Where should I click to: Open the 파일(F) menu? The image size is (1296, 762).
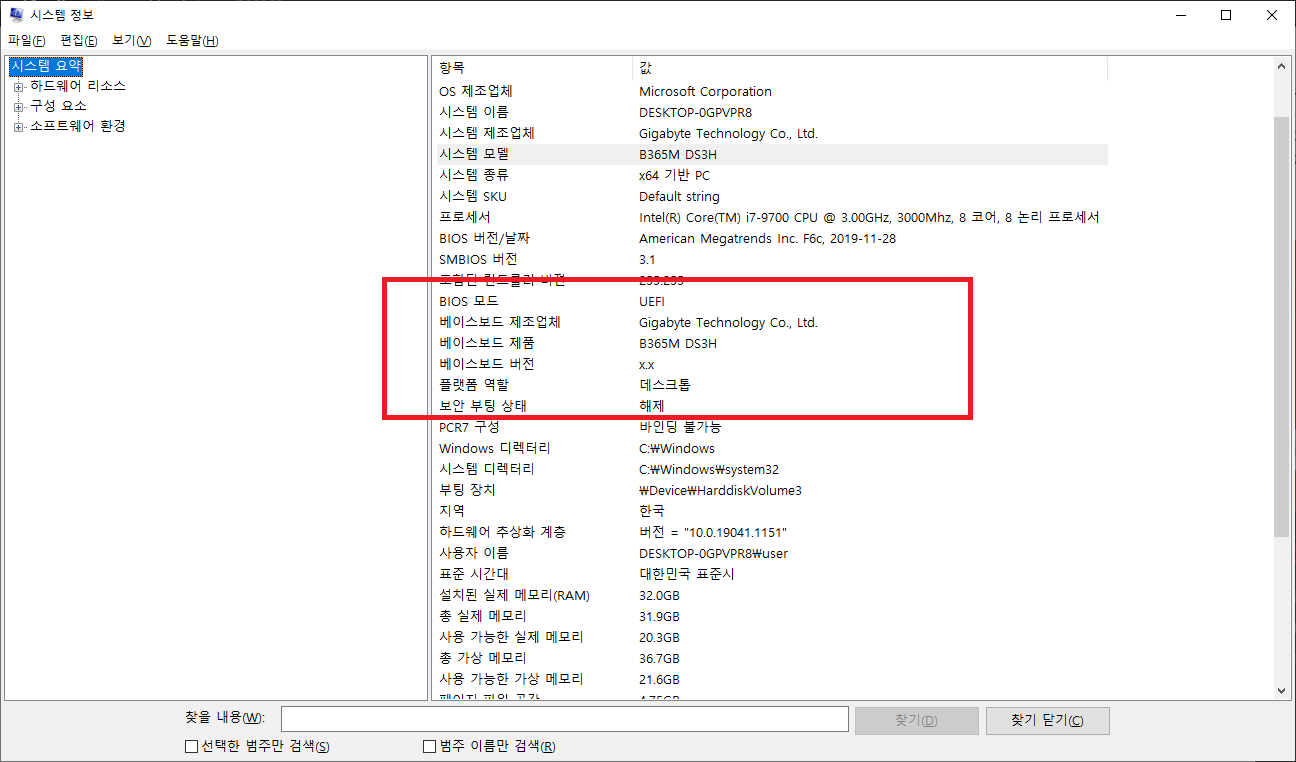pyautogui.click(x=27, y=40)
